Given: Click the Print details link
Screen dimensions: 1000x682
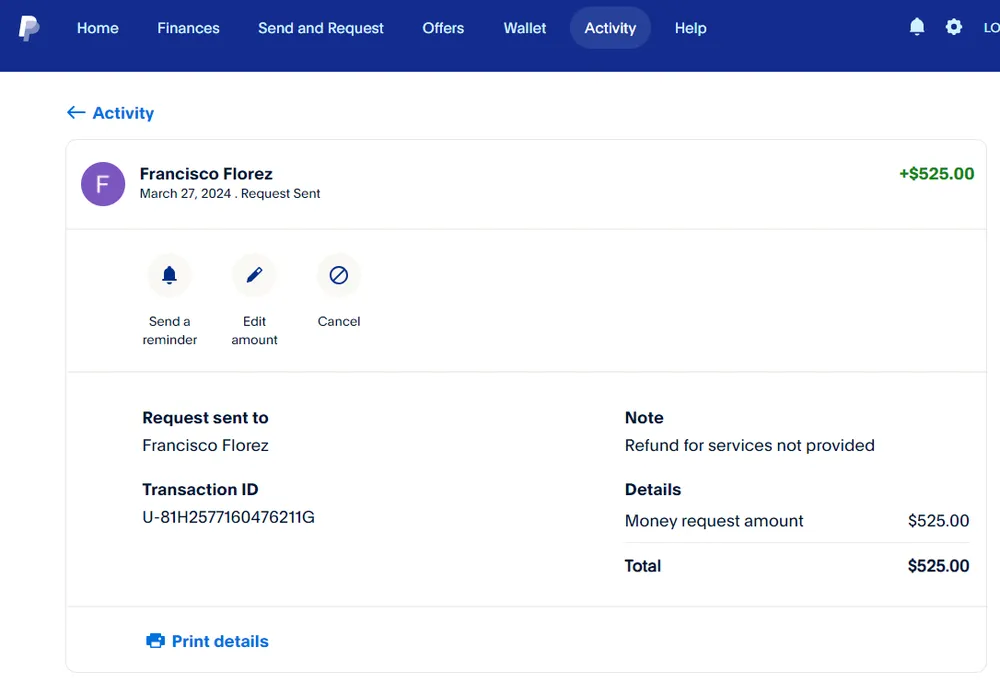Looking at the screenshot, I should (220, 641).
